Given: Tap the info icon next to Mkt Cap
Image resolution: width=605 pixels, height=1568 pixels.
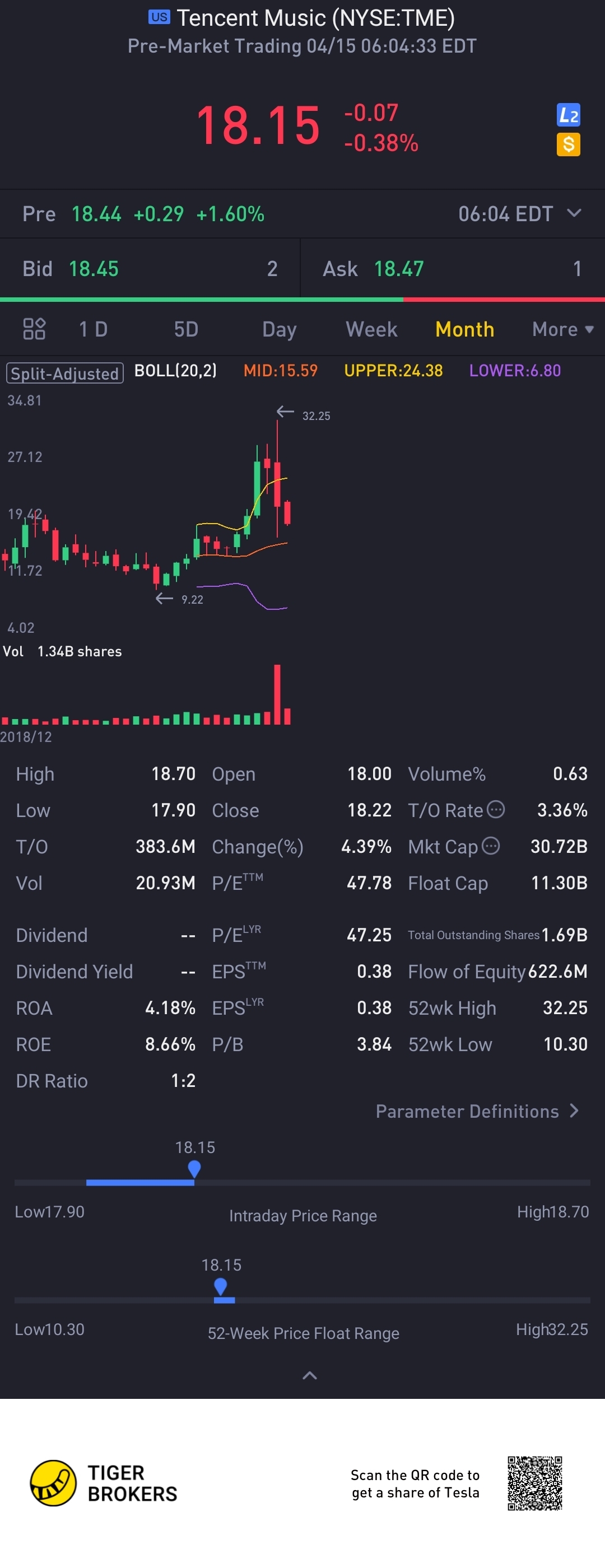Looking at the screenshot, I should (491, 846).
